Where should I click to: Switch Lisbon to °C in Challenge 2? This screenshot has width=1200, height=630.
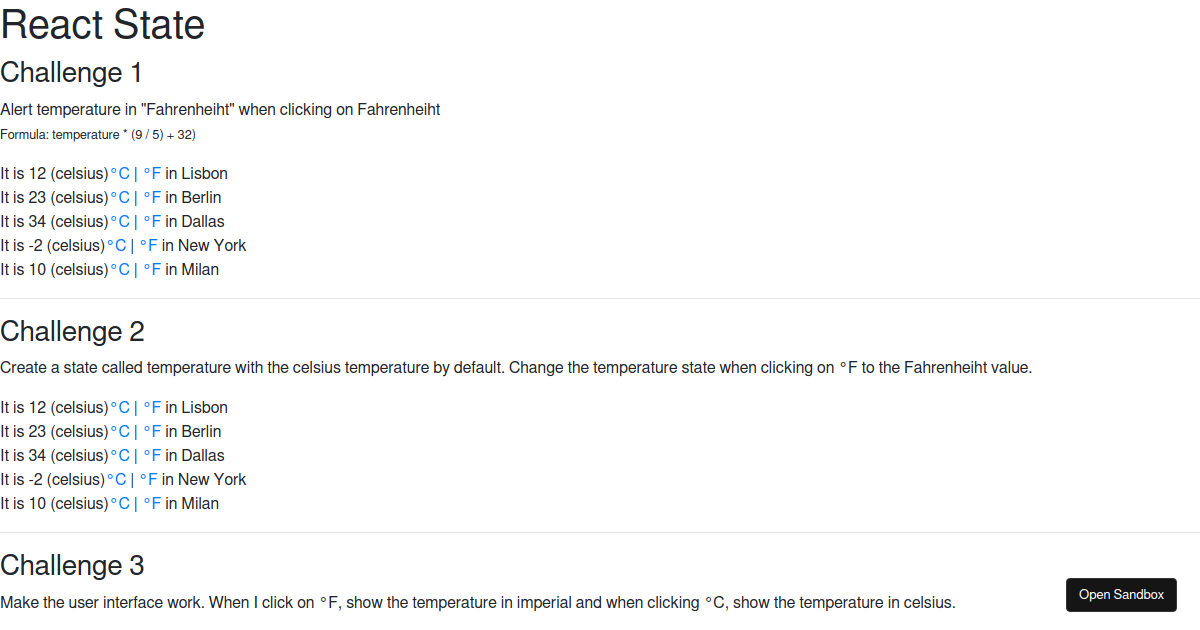point(120,407)
